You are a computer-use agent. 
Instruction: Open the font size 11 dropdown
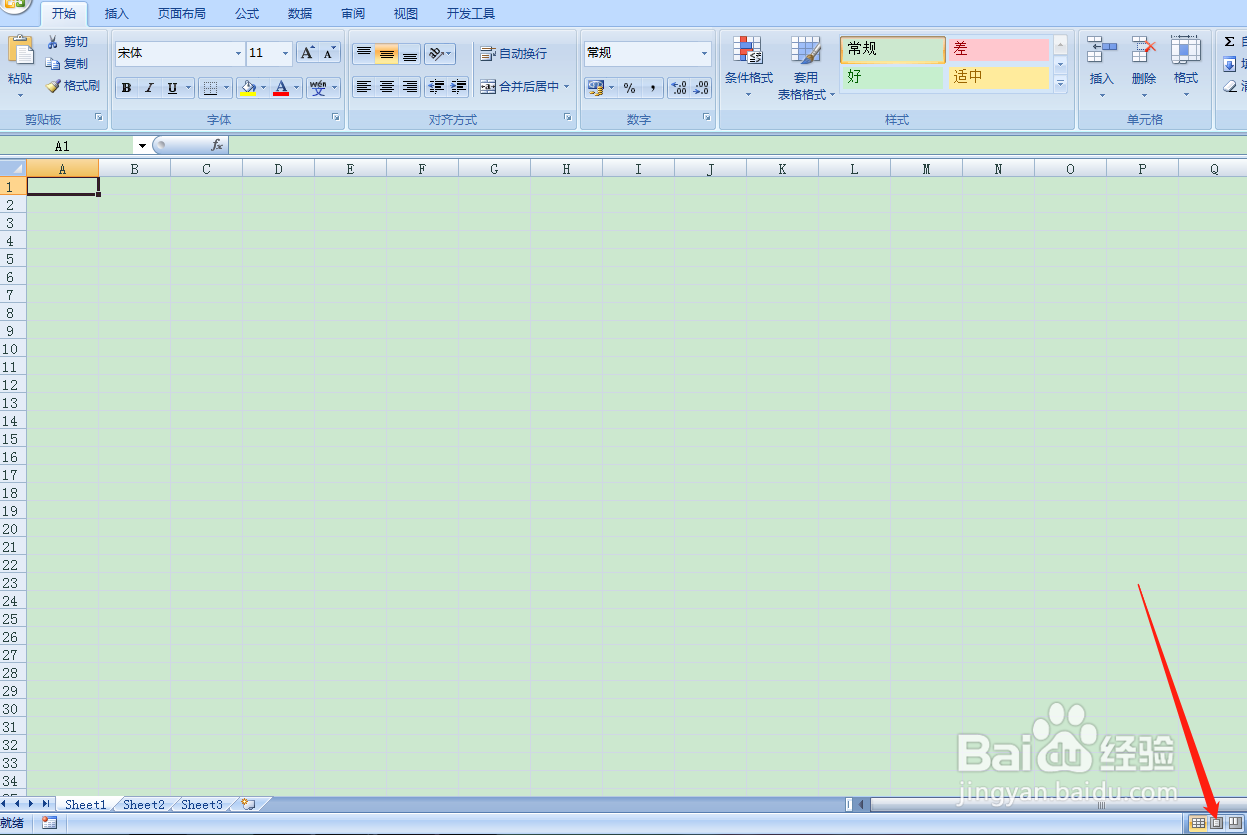coord(286,53)
